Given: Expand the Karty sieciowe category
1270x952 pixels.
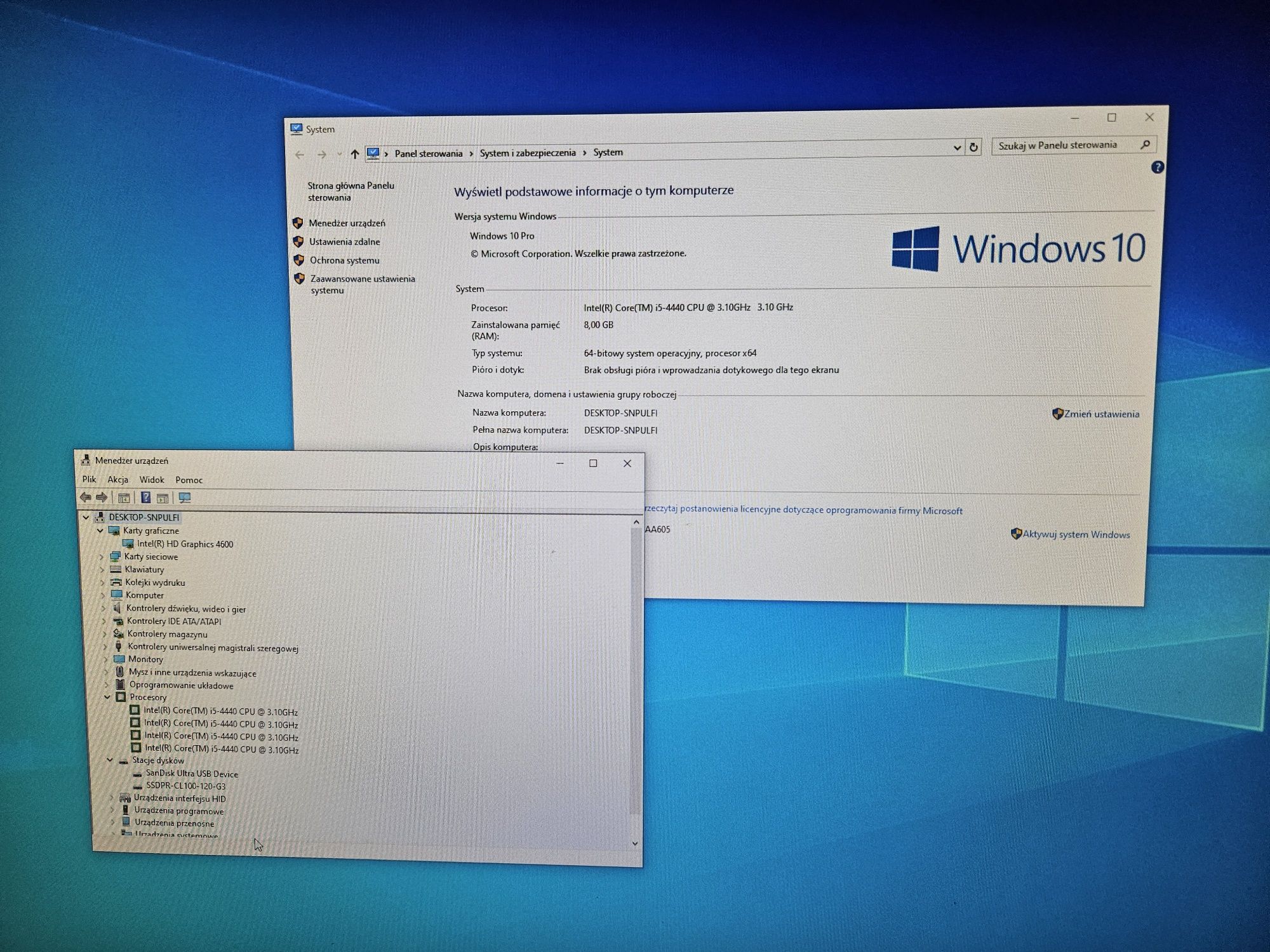Looking at the screenshot, I should tap(102, 557).
